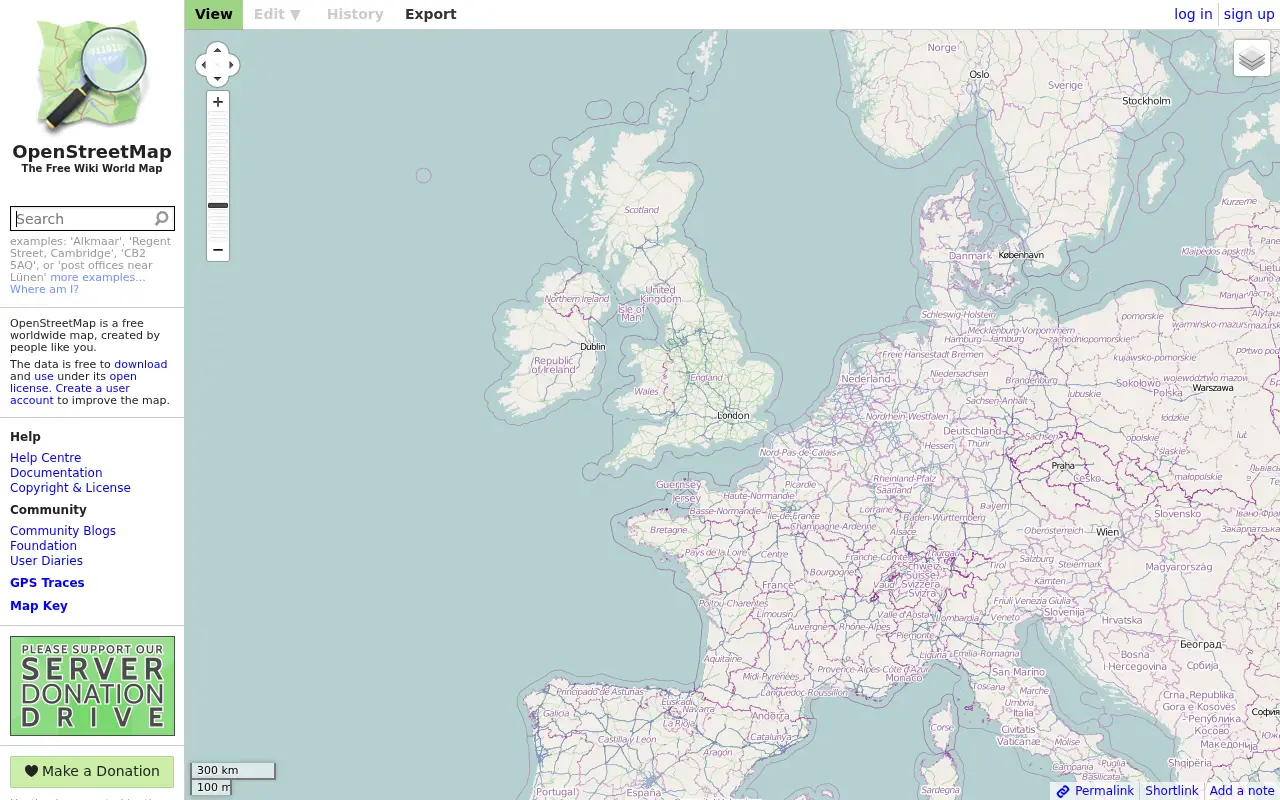
Task: Click the zoom slider handle
Action: (218, 205)
